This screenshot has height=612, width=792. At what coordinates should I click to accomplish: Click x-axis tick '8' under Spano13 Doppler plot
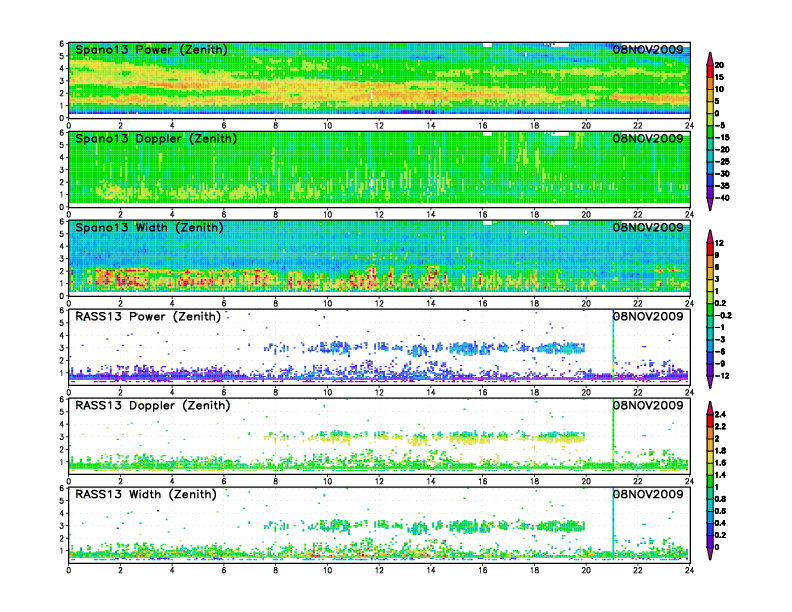(x=276, y=215)
